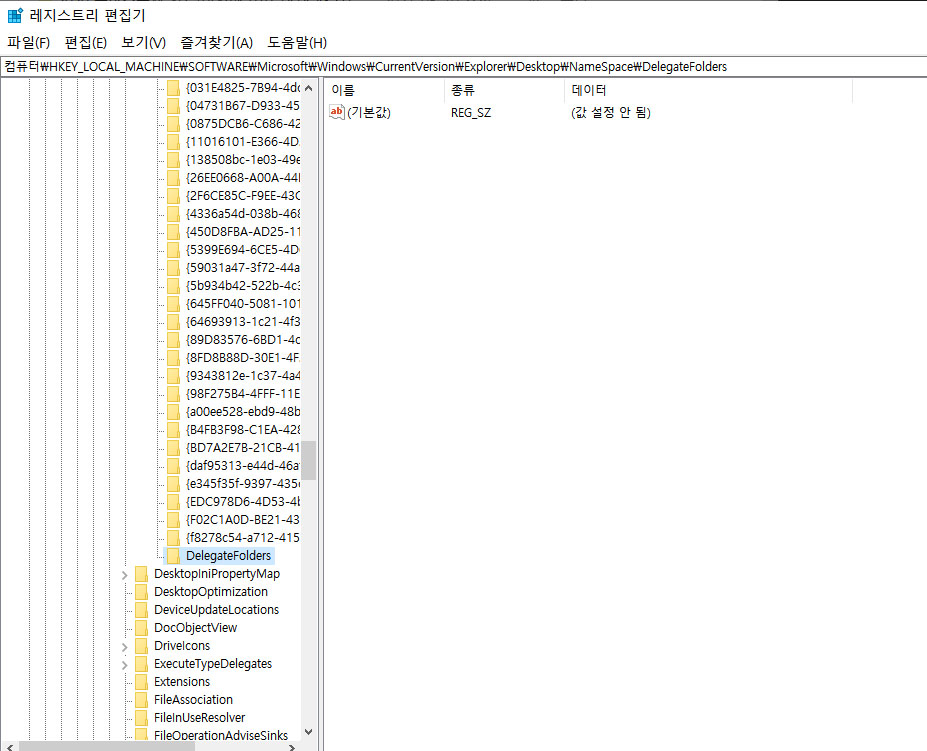The width and height of the screenshot is (927, 751).
Task: Click the vertical scrollbar thumb in tree
Action: click(309, 460)
